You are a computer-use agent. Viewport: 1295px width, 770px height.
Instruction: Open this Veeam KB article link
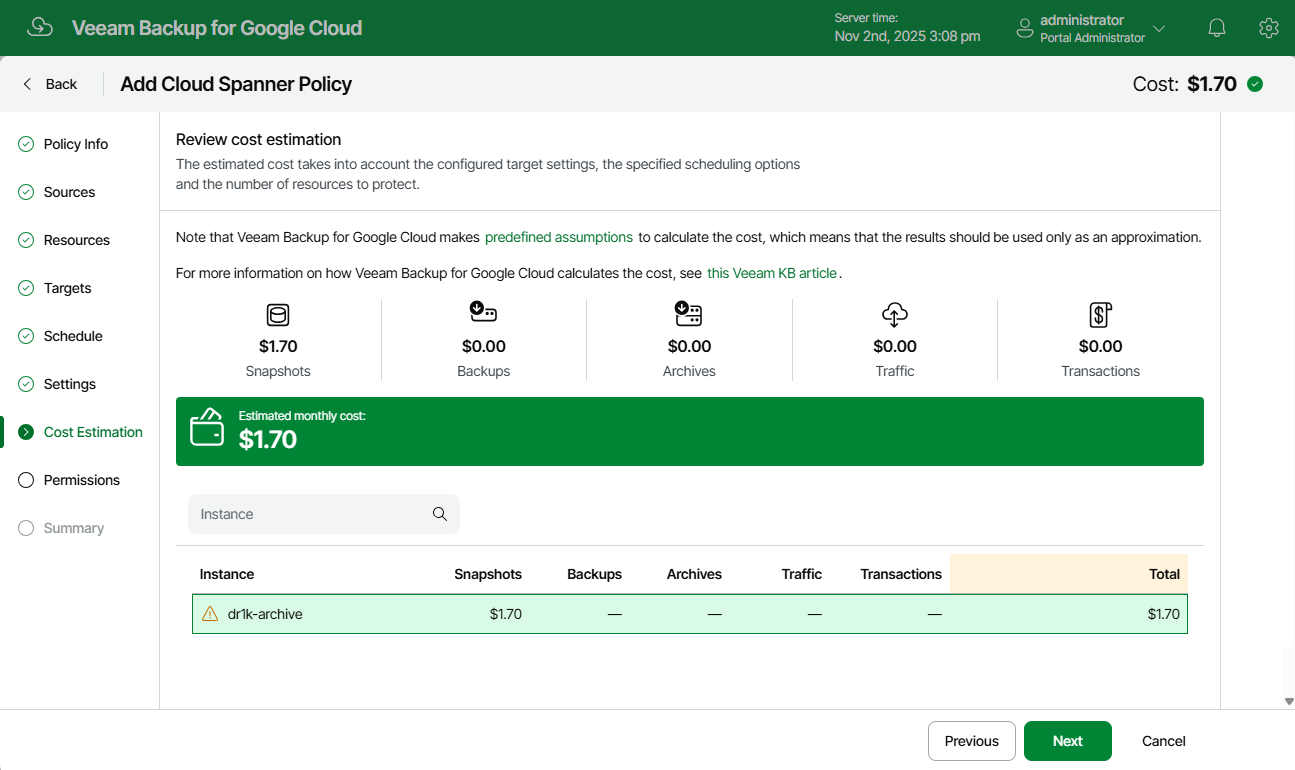[772, 272]
